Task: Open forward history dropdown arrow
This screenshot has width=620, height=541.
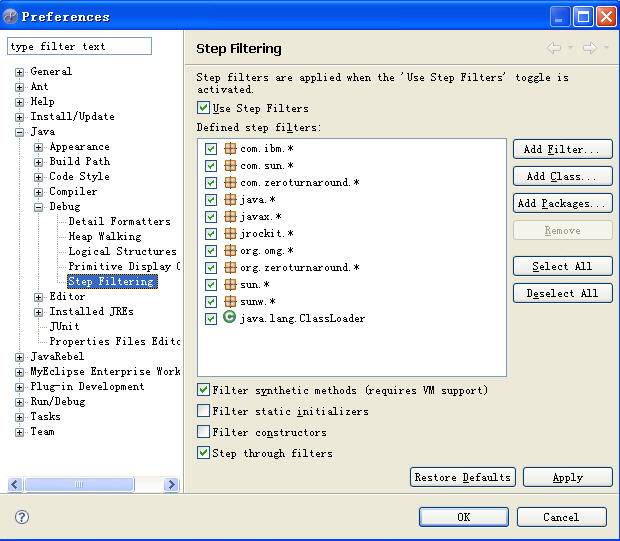Action: tap(606, 47)
